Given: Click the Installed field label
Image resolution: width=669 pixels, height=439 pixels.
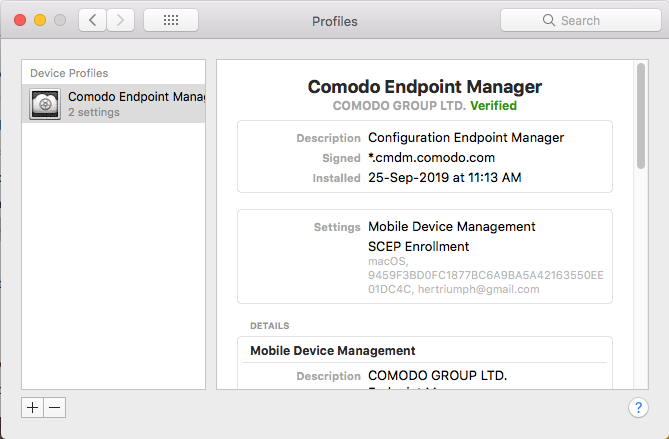Looking at the screenshot, I should tap(336, 178).
